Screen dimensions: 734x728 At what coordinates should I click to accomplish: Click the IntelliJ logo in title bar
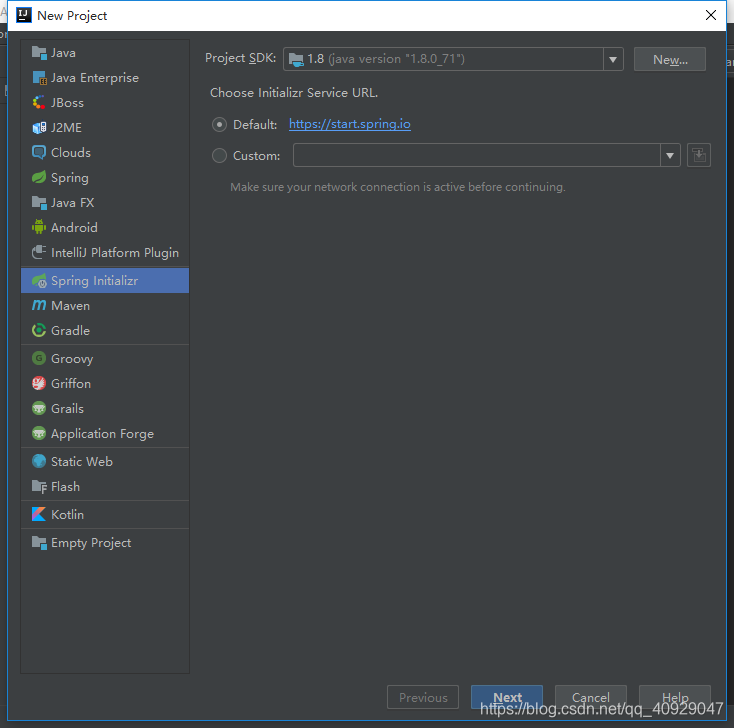[23, 15]
